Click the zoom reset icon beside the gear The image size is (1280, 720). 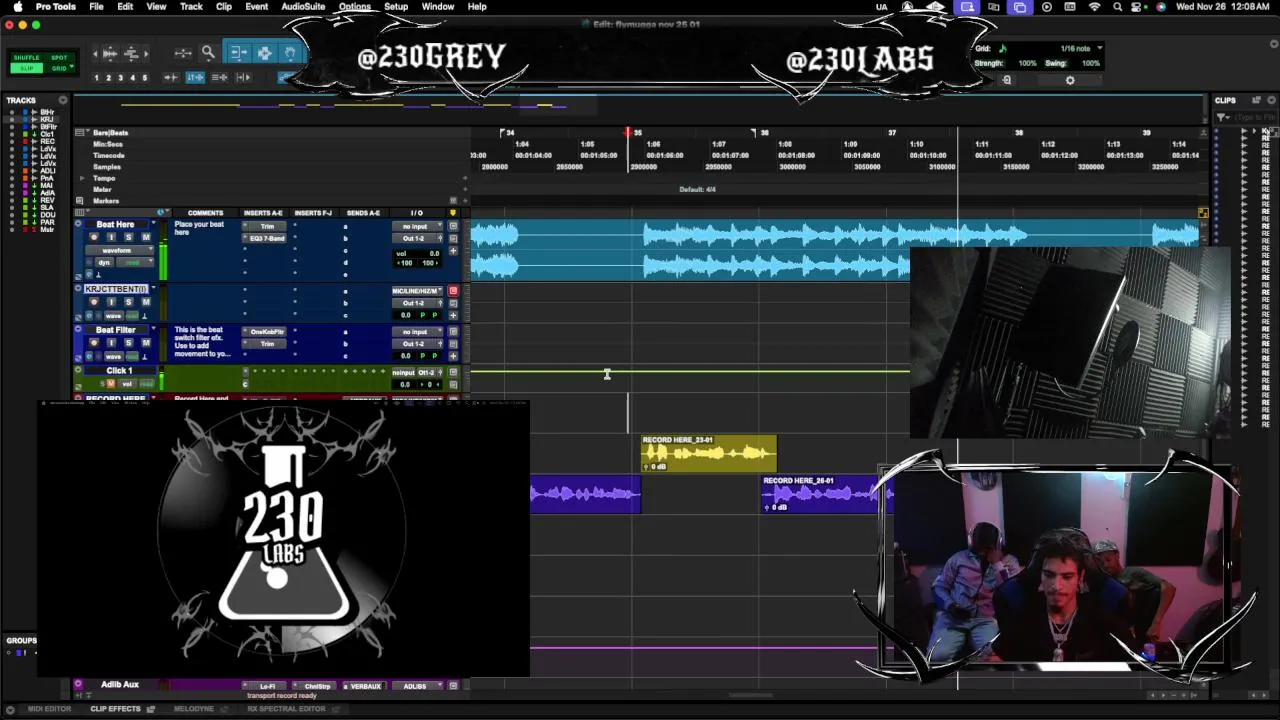[1007, 80]
